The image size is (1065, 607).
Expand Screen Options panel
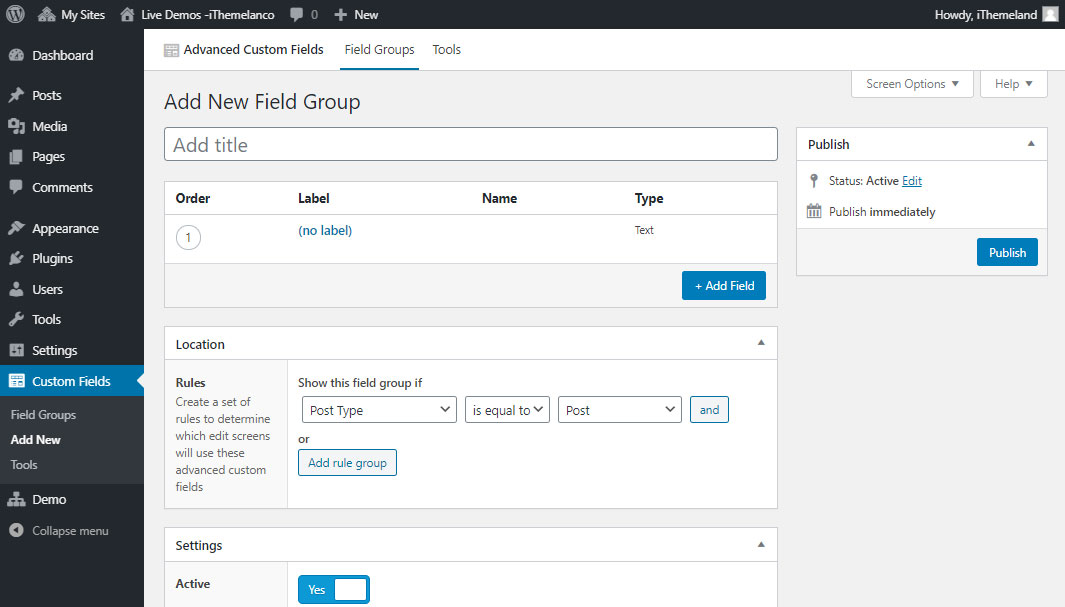coord(912,84)
